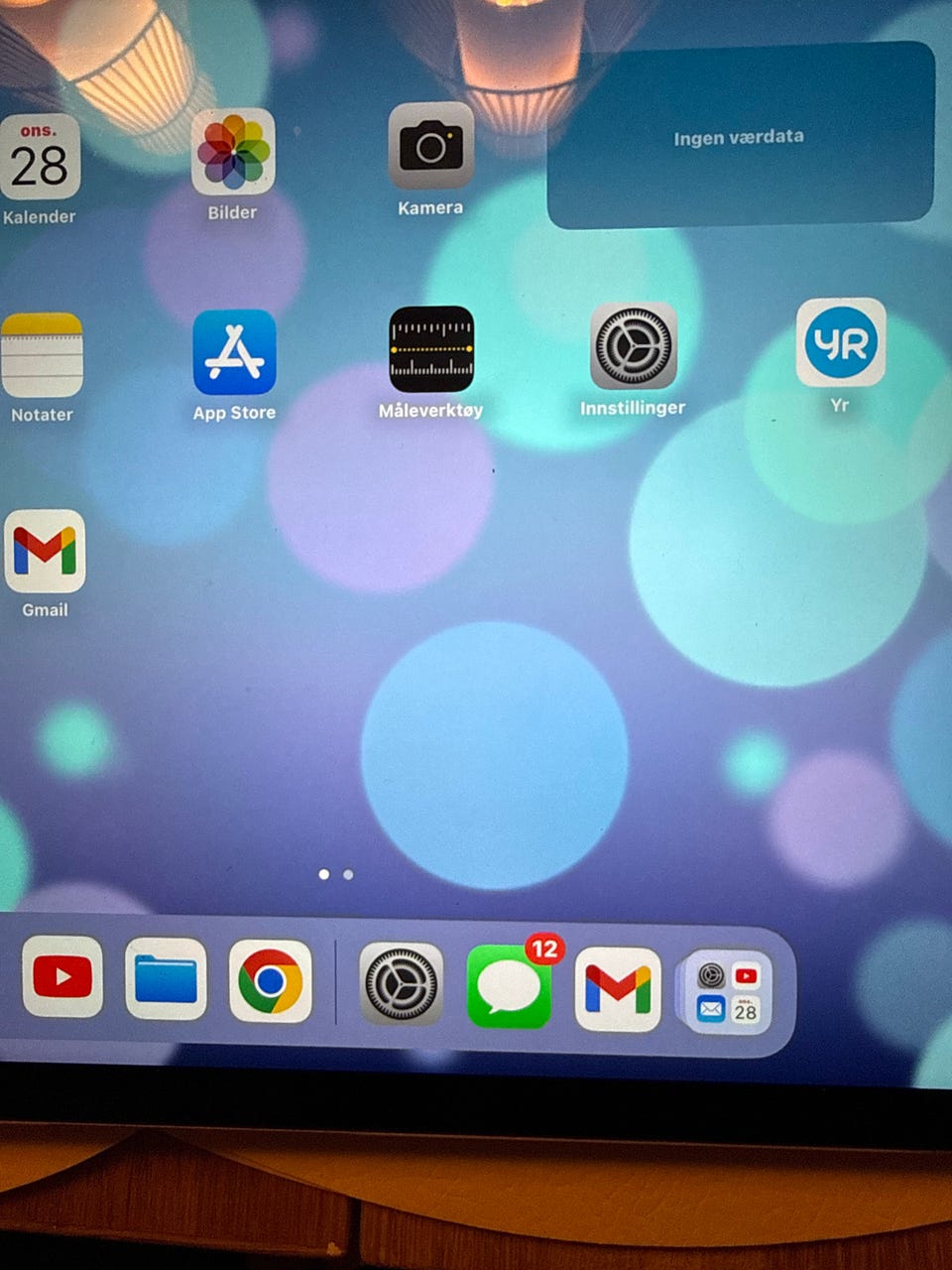Image resolution: width=952 pixels, height=1270 pixels.
Task: Open the App Library folder in dock
Action: [x=728, y=992]
